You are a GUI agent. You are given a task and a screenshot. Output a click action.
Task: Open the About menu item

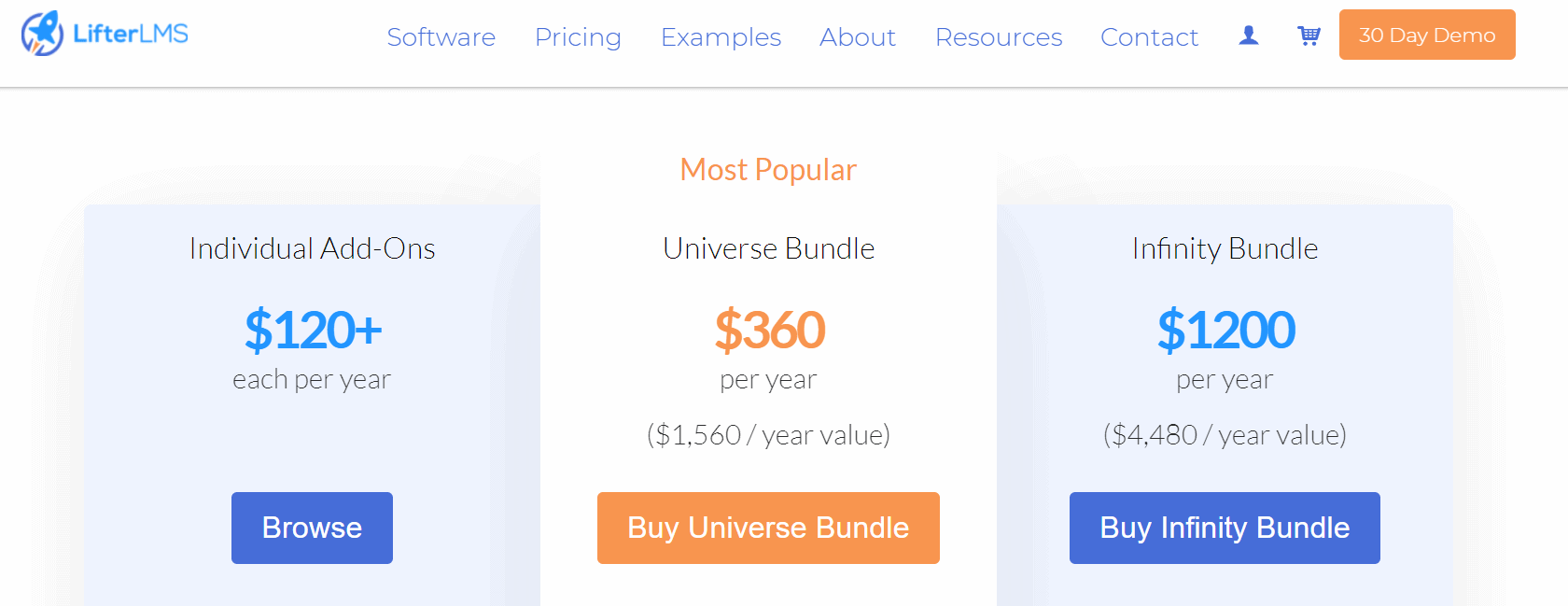pos(857,37)
